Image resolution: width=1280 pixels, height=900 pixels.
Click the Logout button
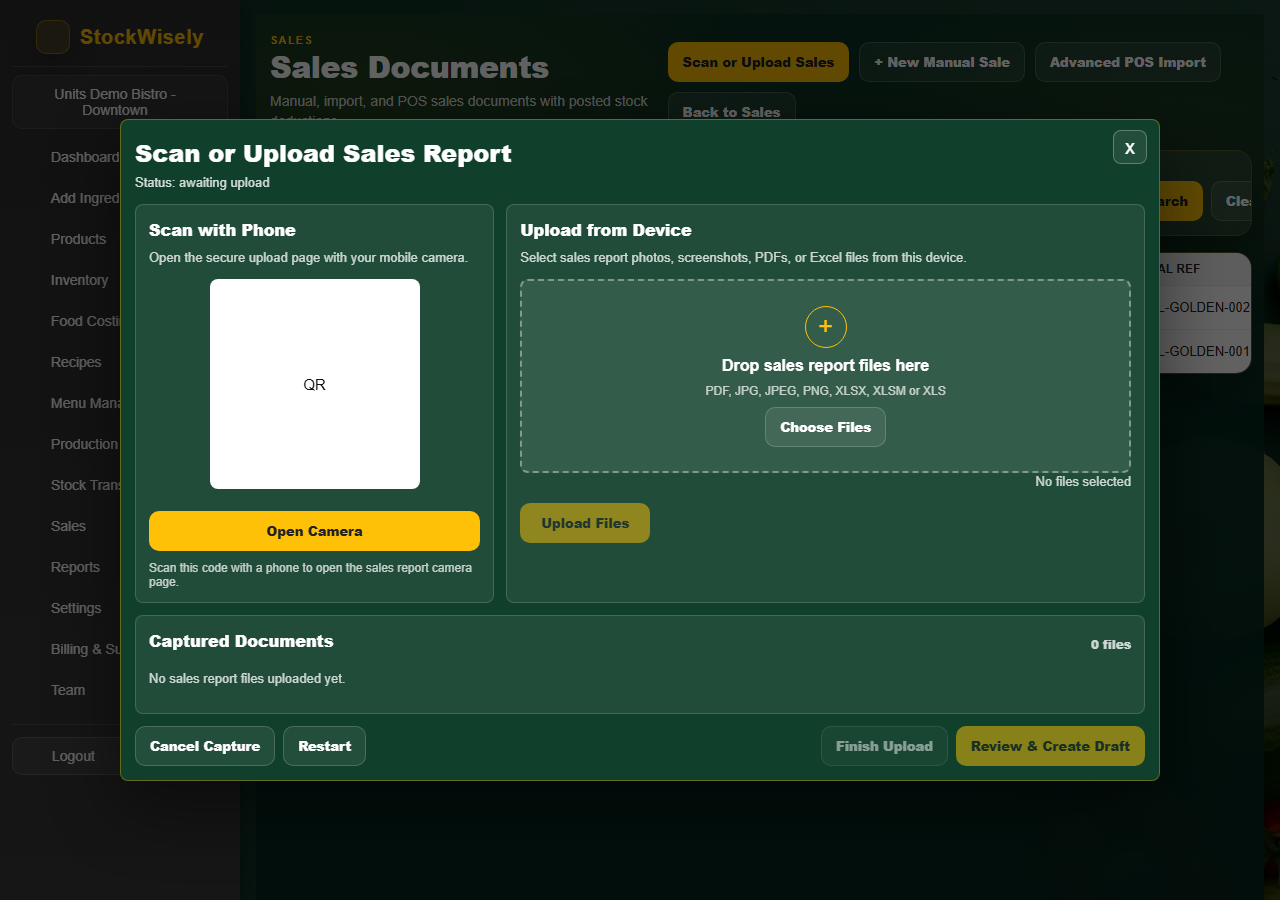point(66,756)
